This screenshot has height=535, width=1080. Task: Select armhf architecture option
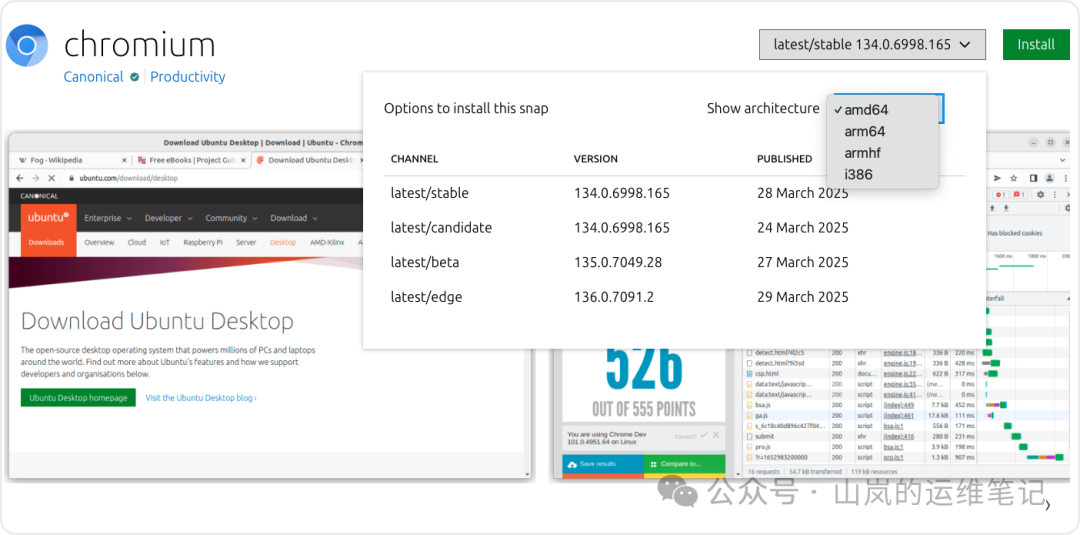883,153
